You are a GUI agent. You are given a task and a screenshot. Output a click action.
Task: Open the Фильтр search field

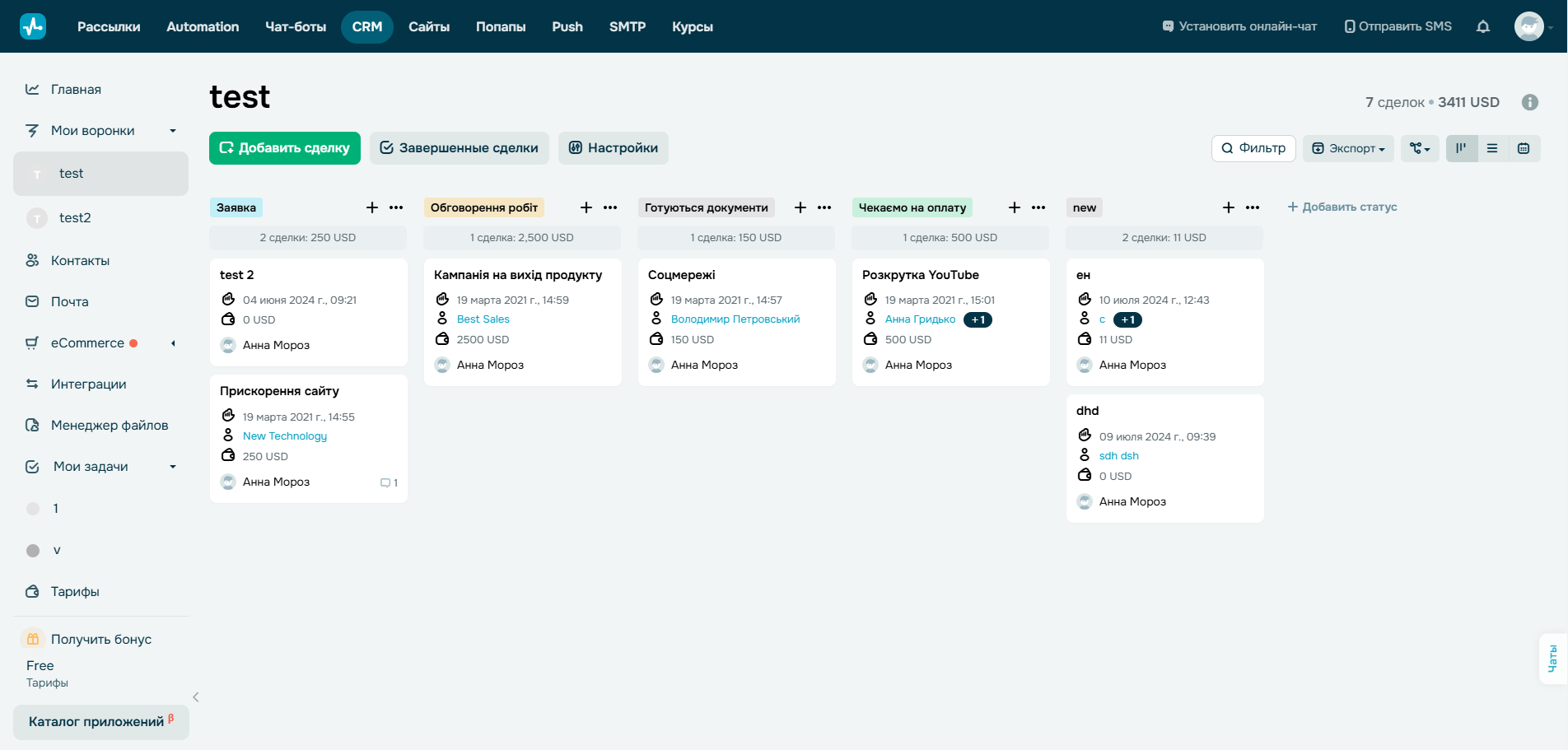point(1253,148)
